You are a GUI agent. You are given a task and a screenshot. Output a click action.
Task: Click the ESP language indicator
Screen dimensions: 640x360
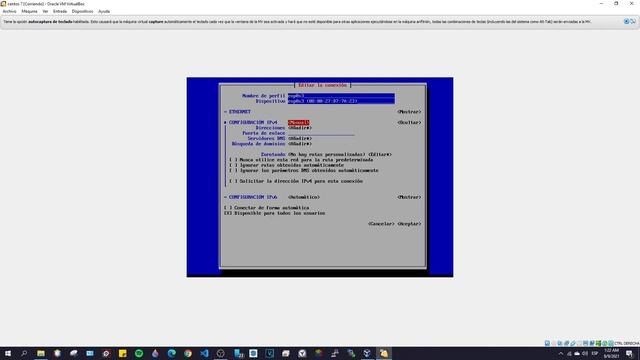click(x=595, y=353)
